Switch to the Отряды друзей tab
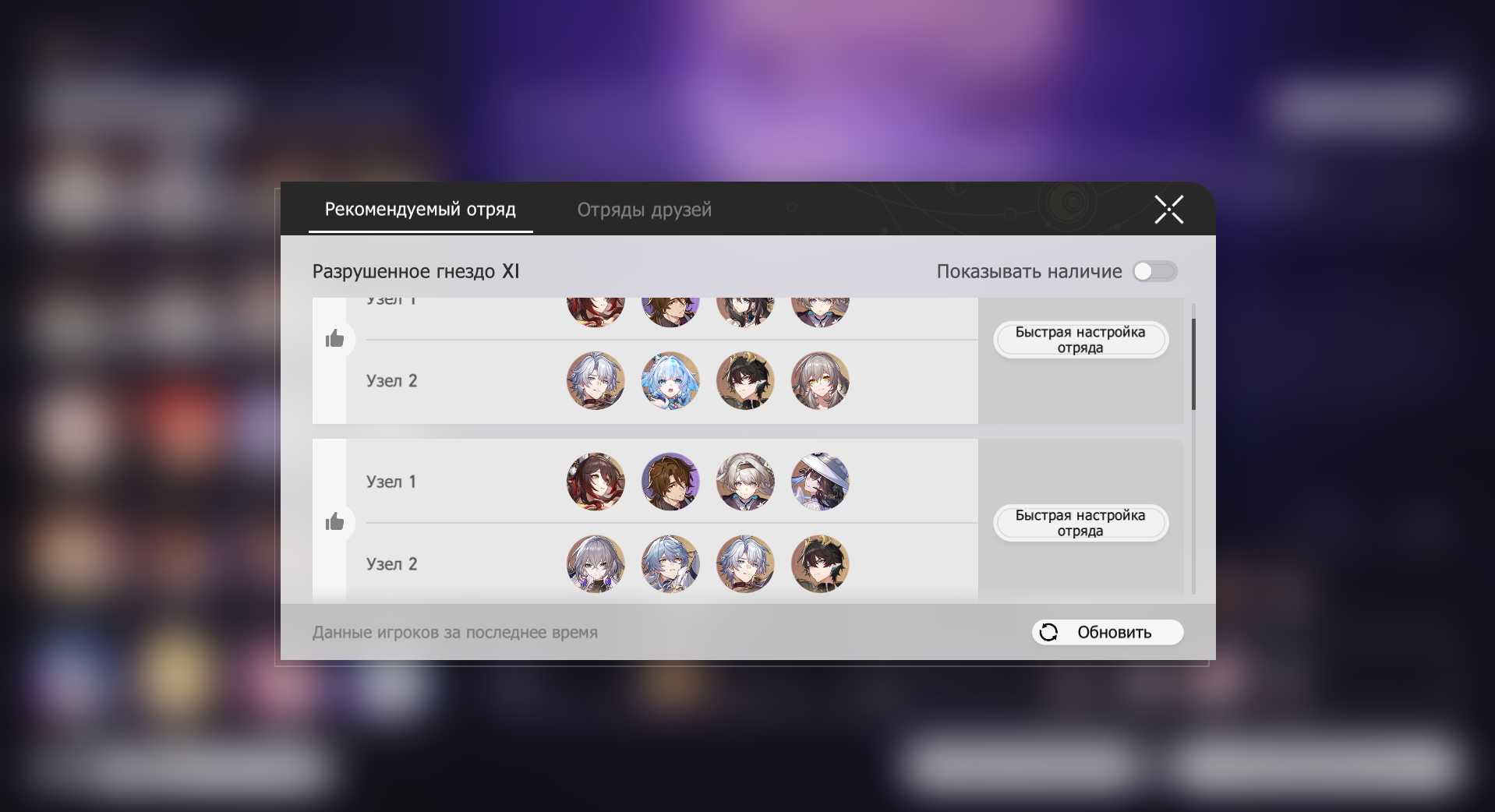The image size is (1495, 812). click(644, 210)
